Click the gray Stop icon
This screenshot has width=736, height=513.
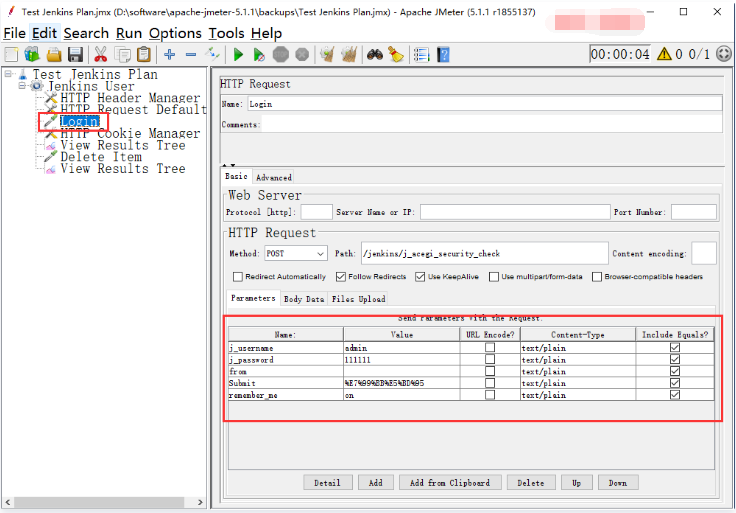(281, 55)
